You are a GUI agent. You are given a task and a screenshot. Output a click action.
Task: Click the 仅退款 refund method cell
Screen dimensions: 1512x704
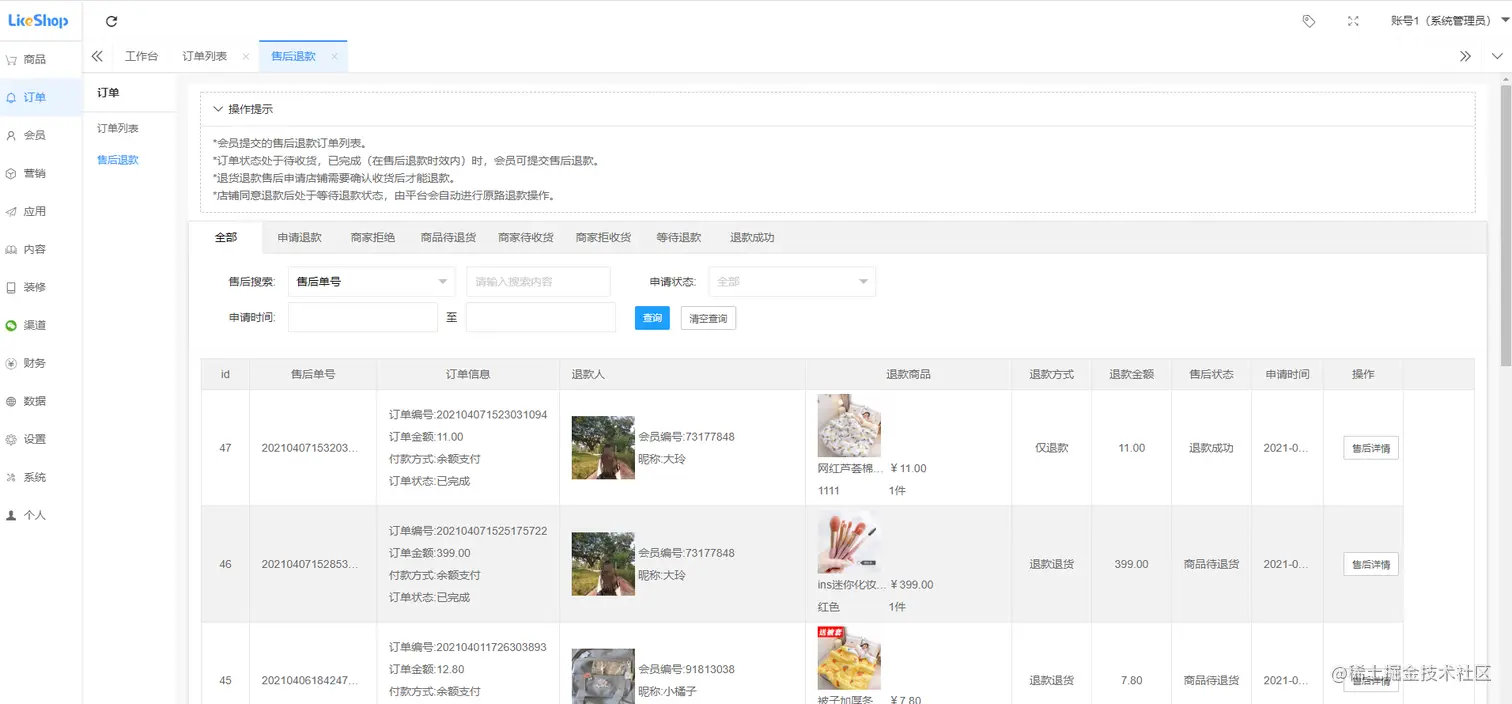(x=1052, y=448)
